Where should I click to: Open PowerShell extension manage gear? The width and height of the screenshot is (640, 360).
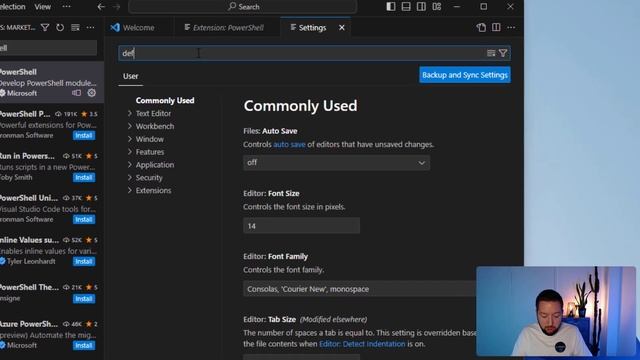click(91, 93)
